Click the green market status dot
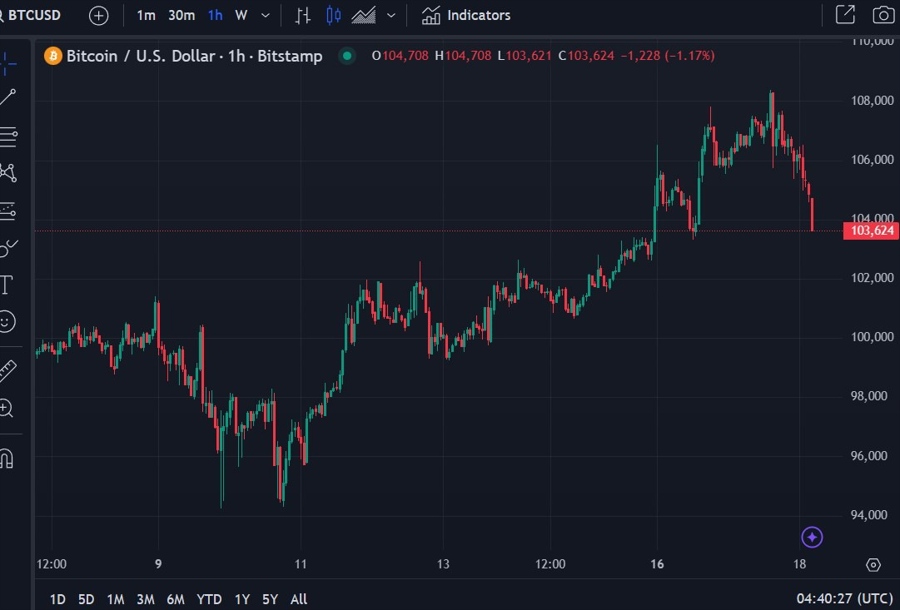 coord(347,56)
